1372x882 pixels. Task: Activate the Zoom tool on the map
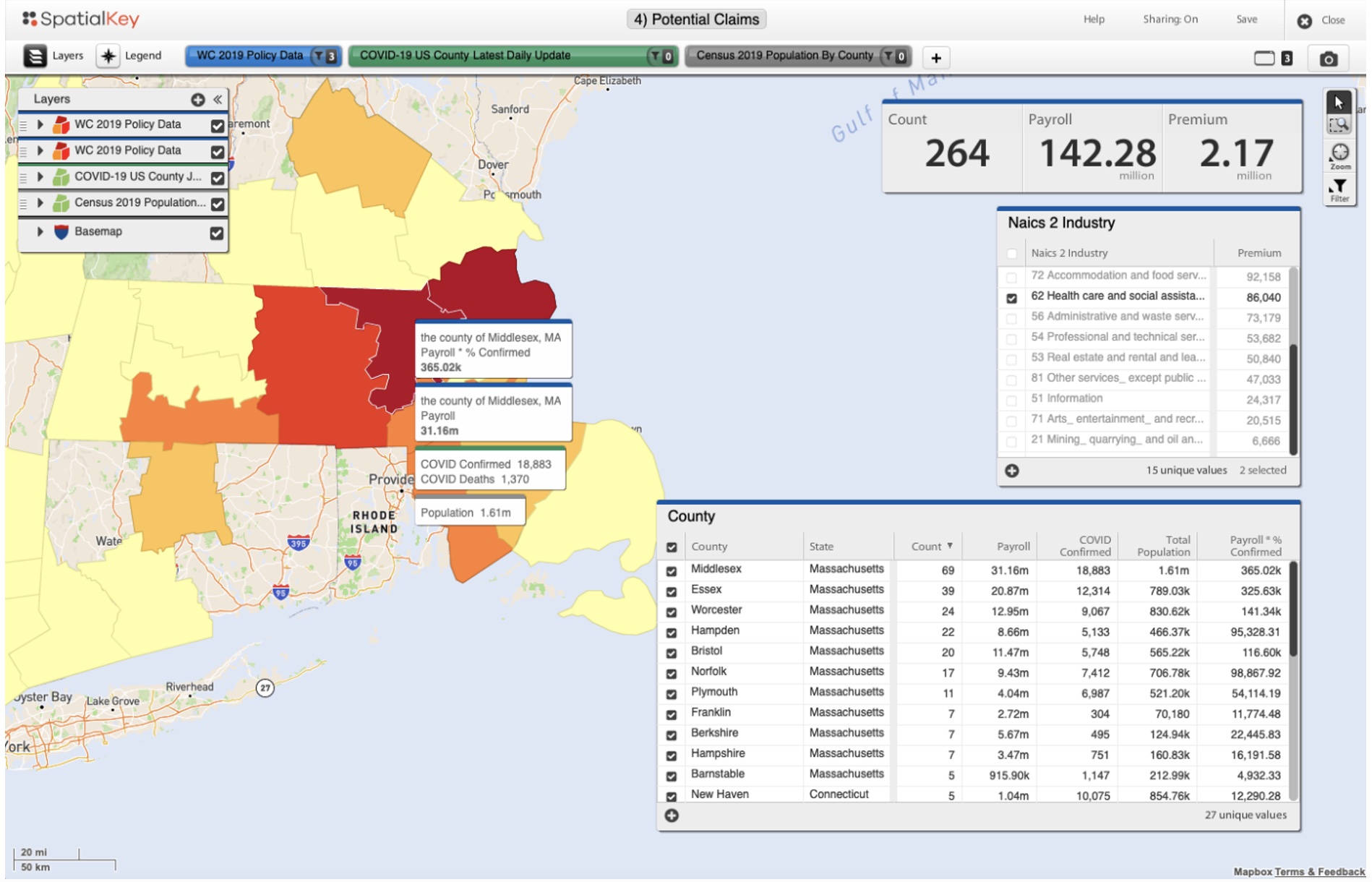1339,155
